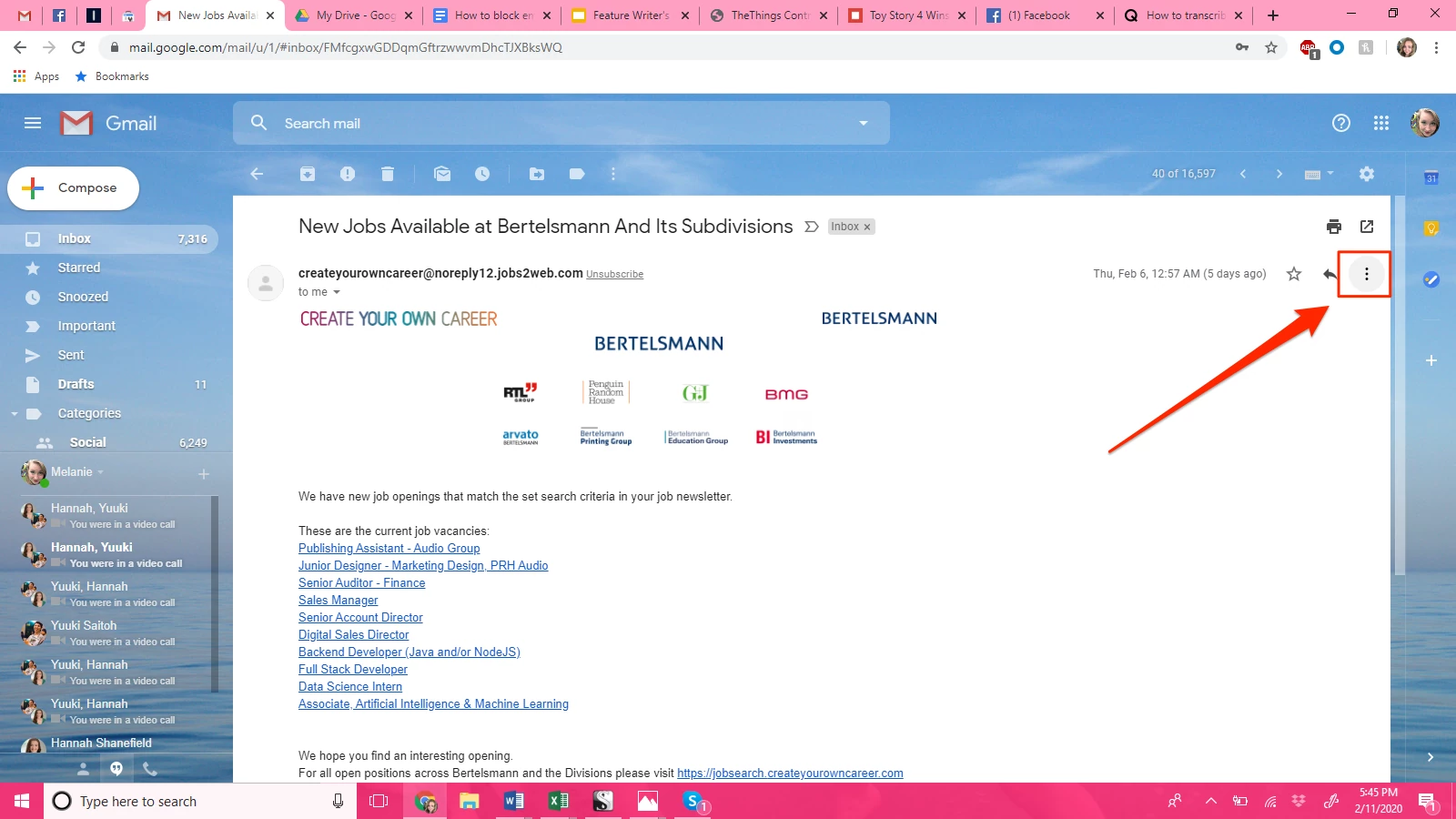Open the Labels icon in toolbar
The image size is (1456, 819).
(x=577, y=174)
